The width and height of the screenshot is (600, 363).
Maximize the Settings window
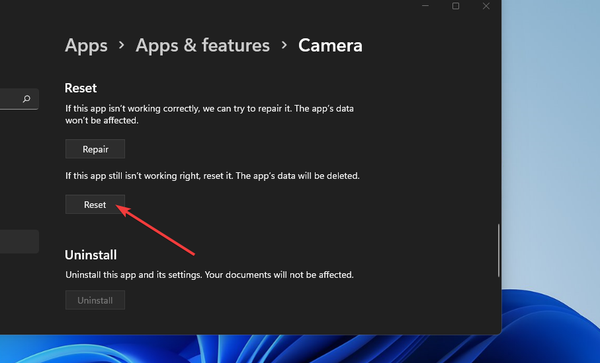(456, 6)
